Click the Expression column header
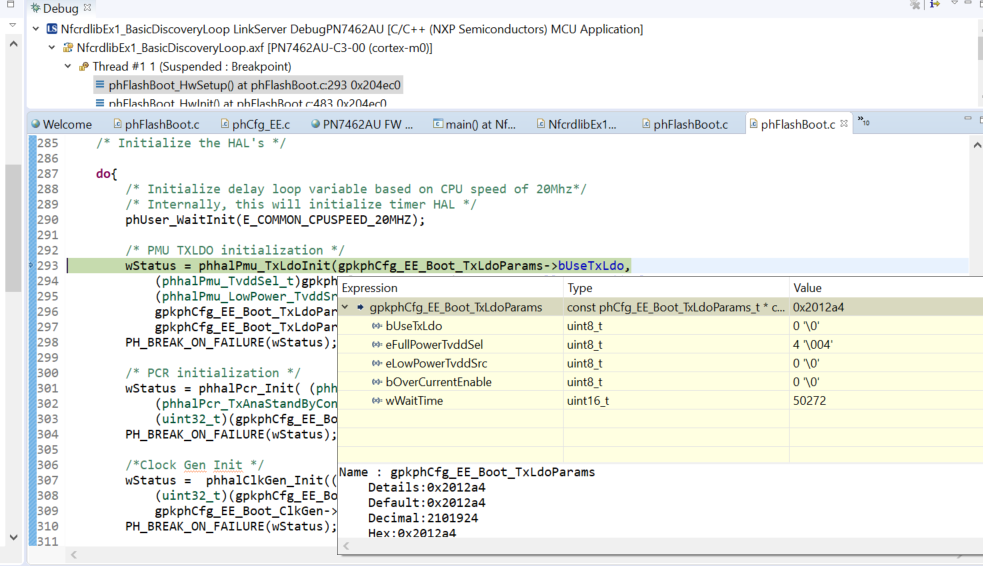The image size is (983, 566). tap(451, 288)
